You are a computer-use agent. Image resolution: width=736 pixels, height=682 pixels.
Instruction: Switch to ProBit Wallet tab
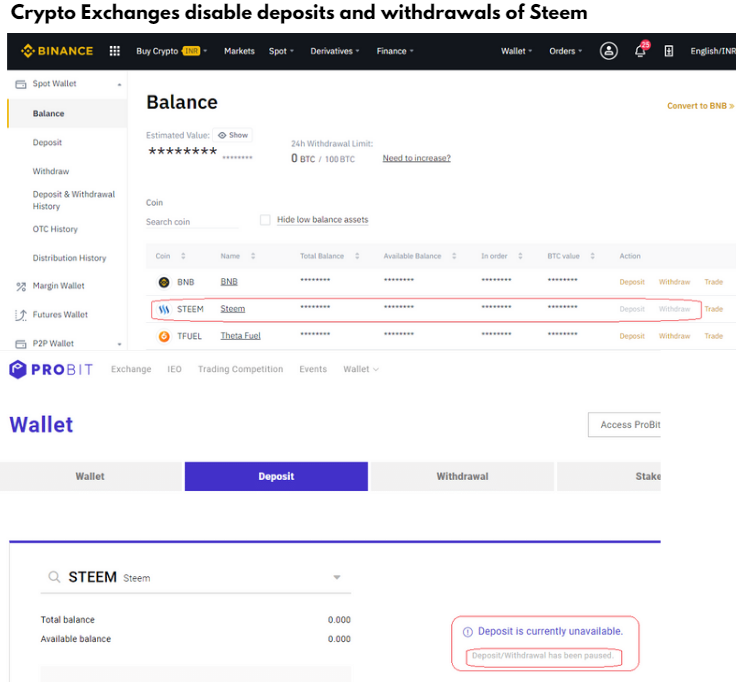click(91, 476)
